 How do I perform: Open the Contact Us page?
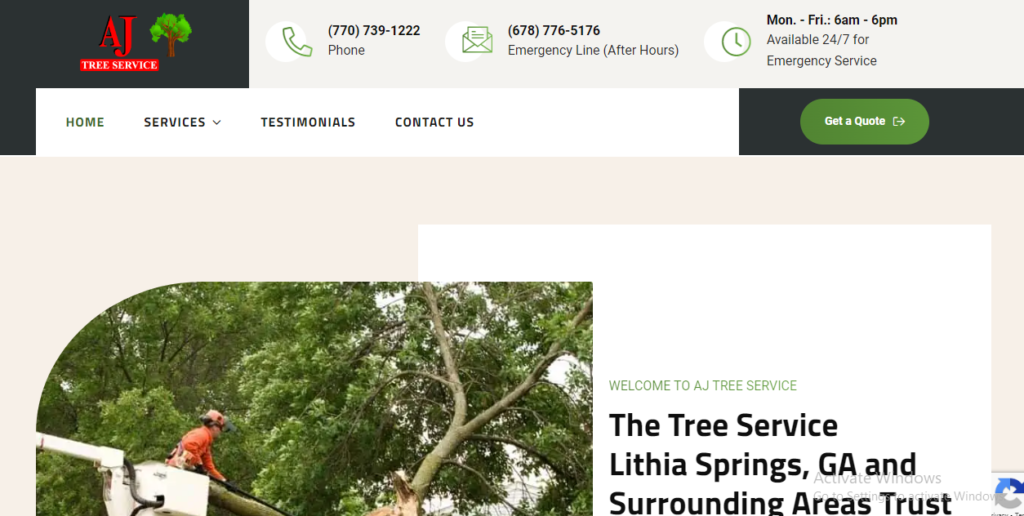coord(434,122)
